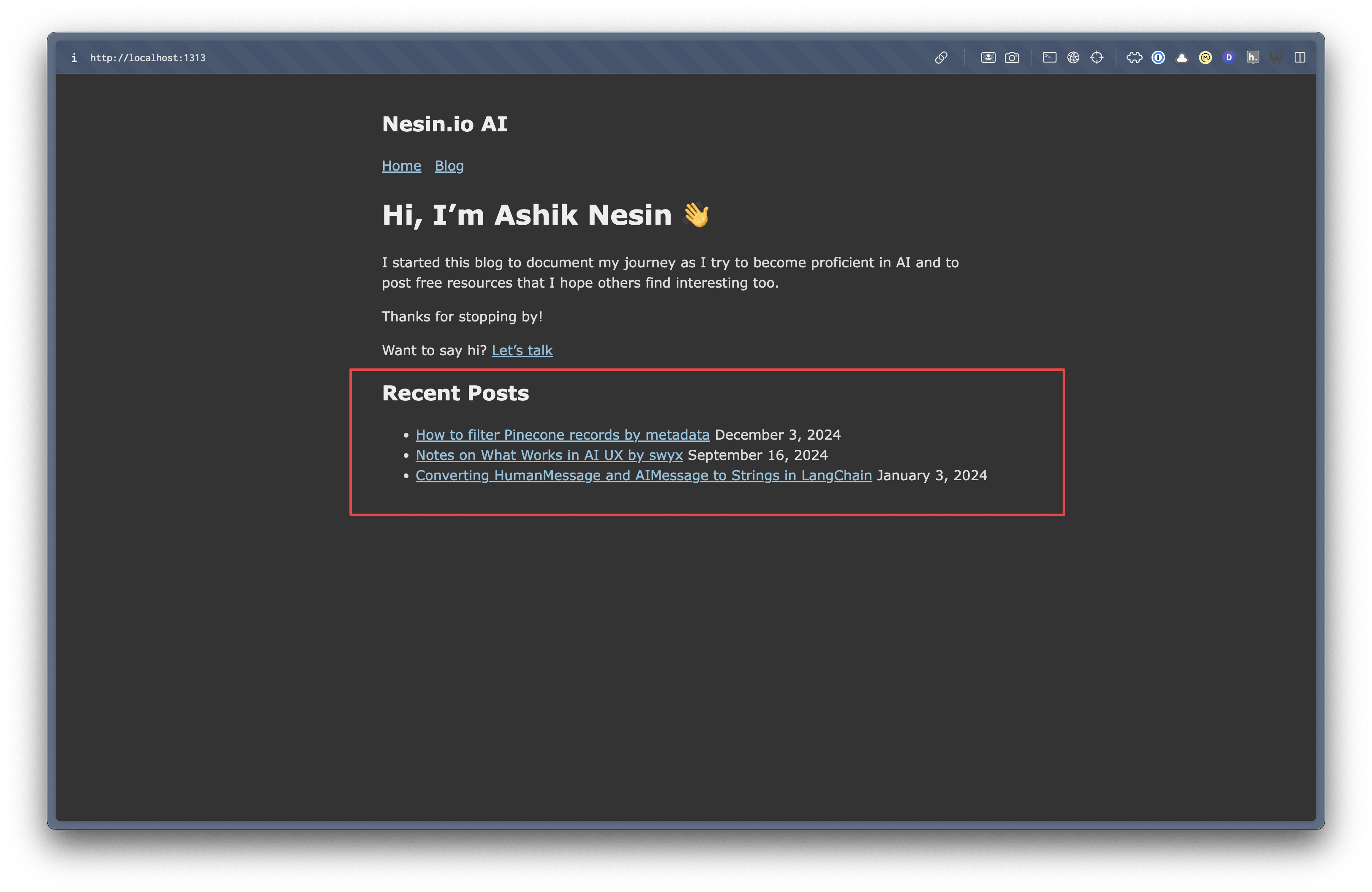The height and width of the screenshot is (892, 1372).
Task: Click the site info 'i' icon
Action: click(74, 57)
